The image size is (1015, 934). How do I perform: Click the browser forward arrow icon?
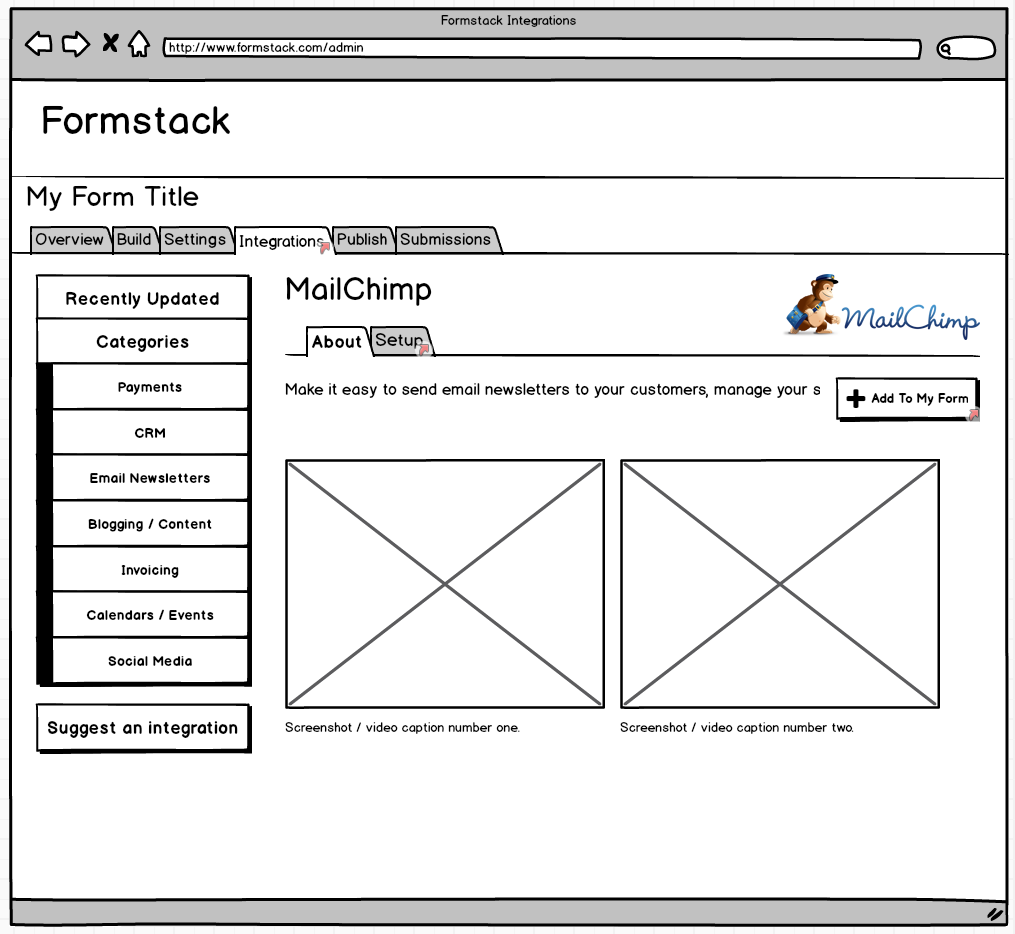(x=76, y=44)
